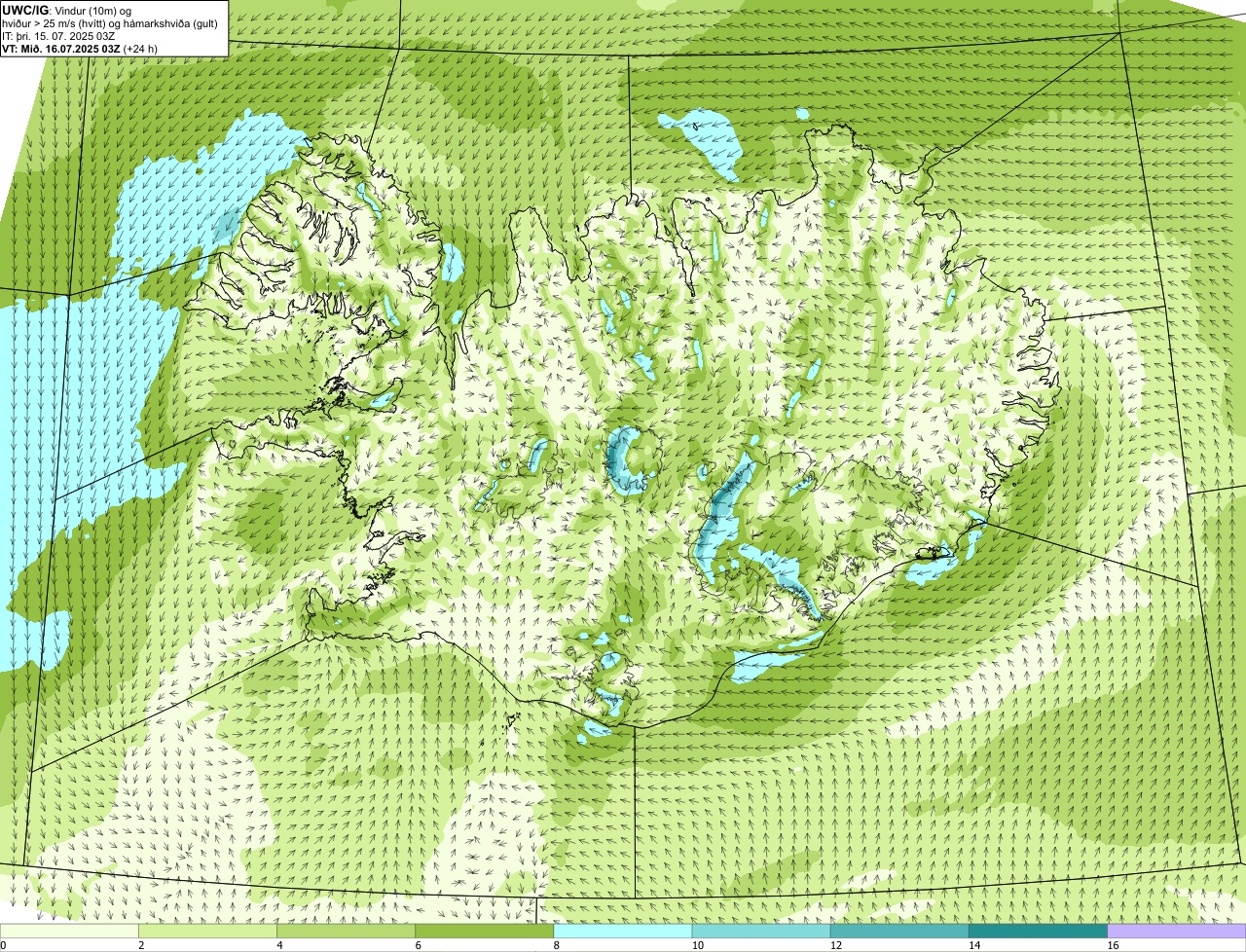Click the 'IT: þri. 15. 07. 2025 03Z' line
This screenshot has height=952, width=1246.
point(59,35)
